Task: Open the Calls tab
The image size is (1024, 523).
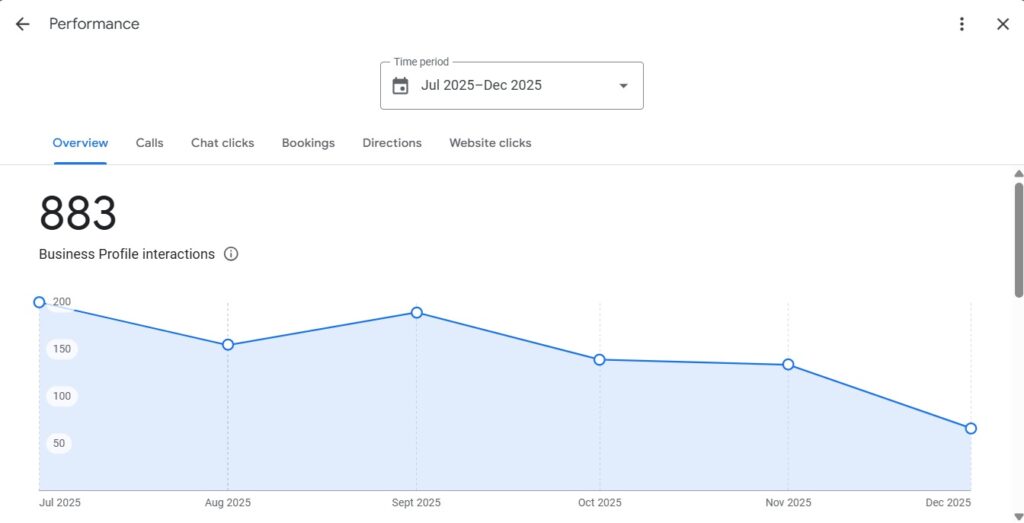Action: click(149, 143)
